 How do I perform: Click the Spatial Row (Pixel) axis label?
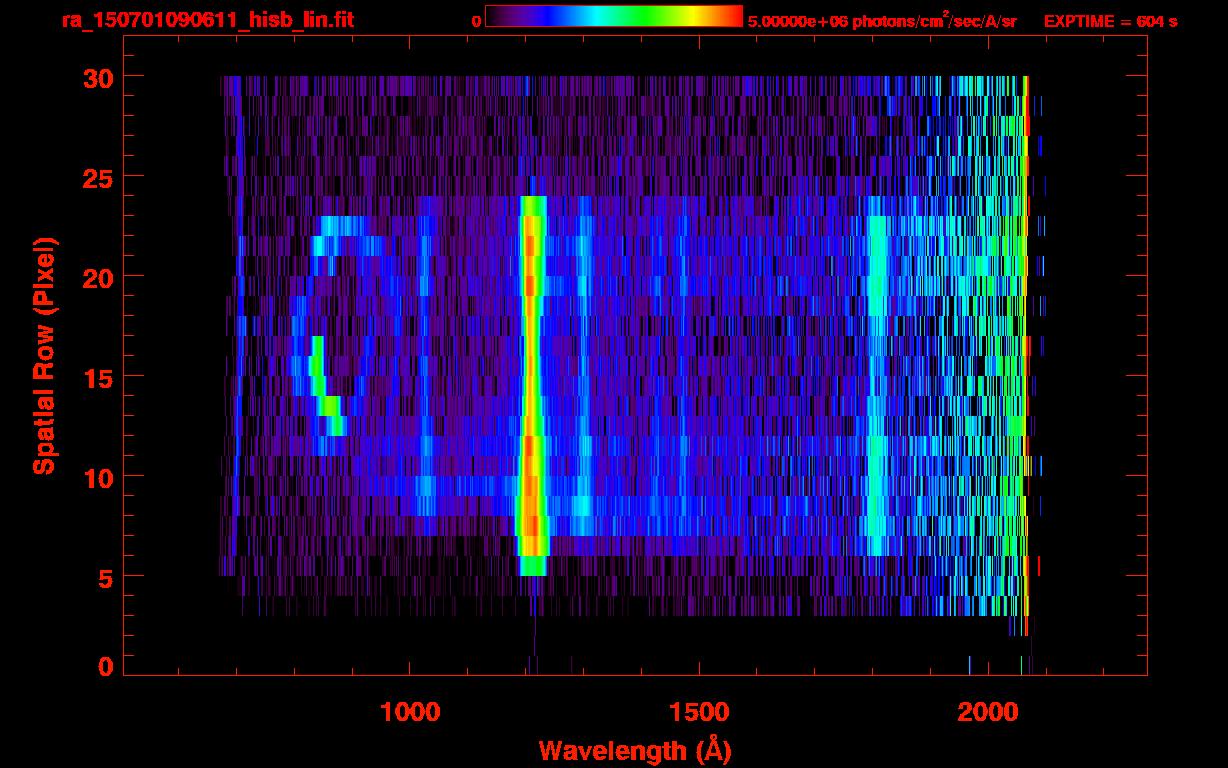[44, 355]
